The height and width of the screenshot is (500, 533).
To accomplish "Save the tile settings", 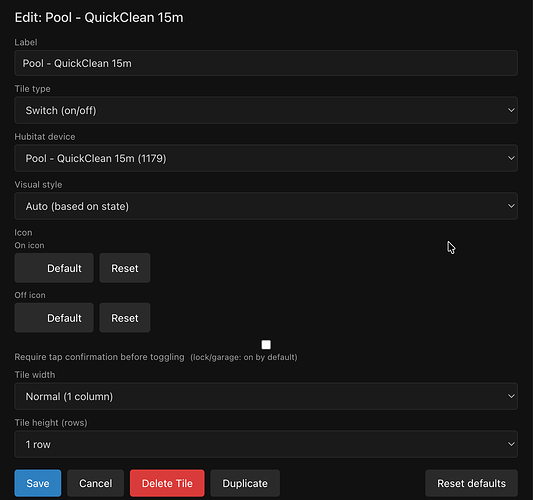I will 38,483.
